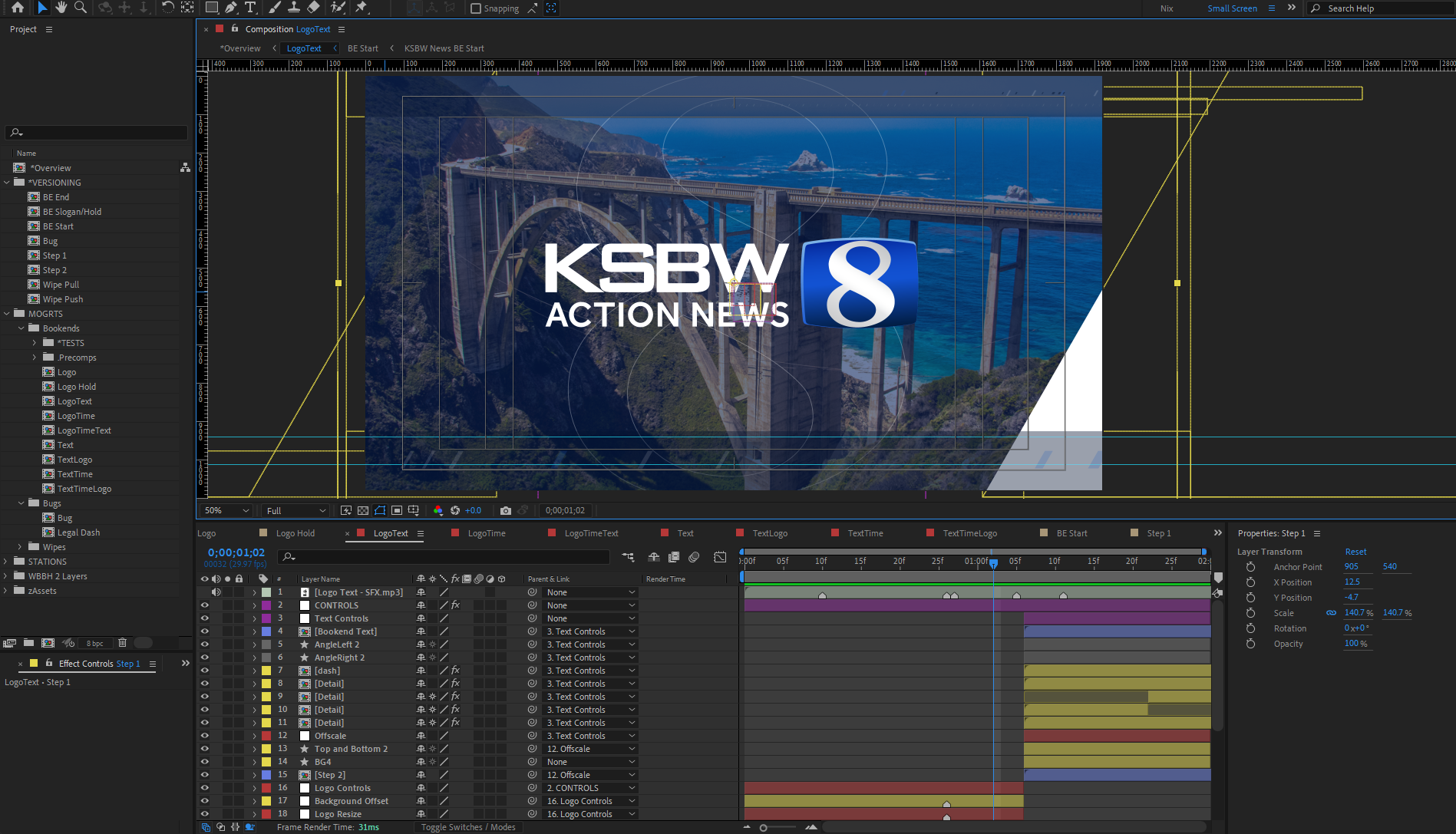Collapse the MOGRTS folder
Viewport: 1456px width, 834px height.
(x=7, y=314)
